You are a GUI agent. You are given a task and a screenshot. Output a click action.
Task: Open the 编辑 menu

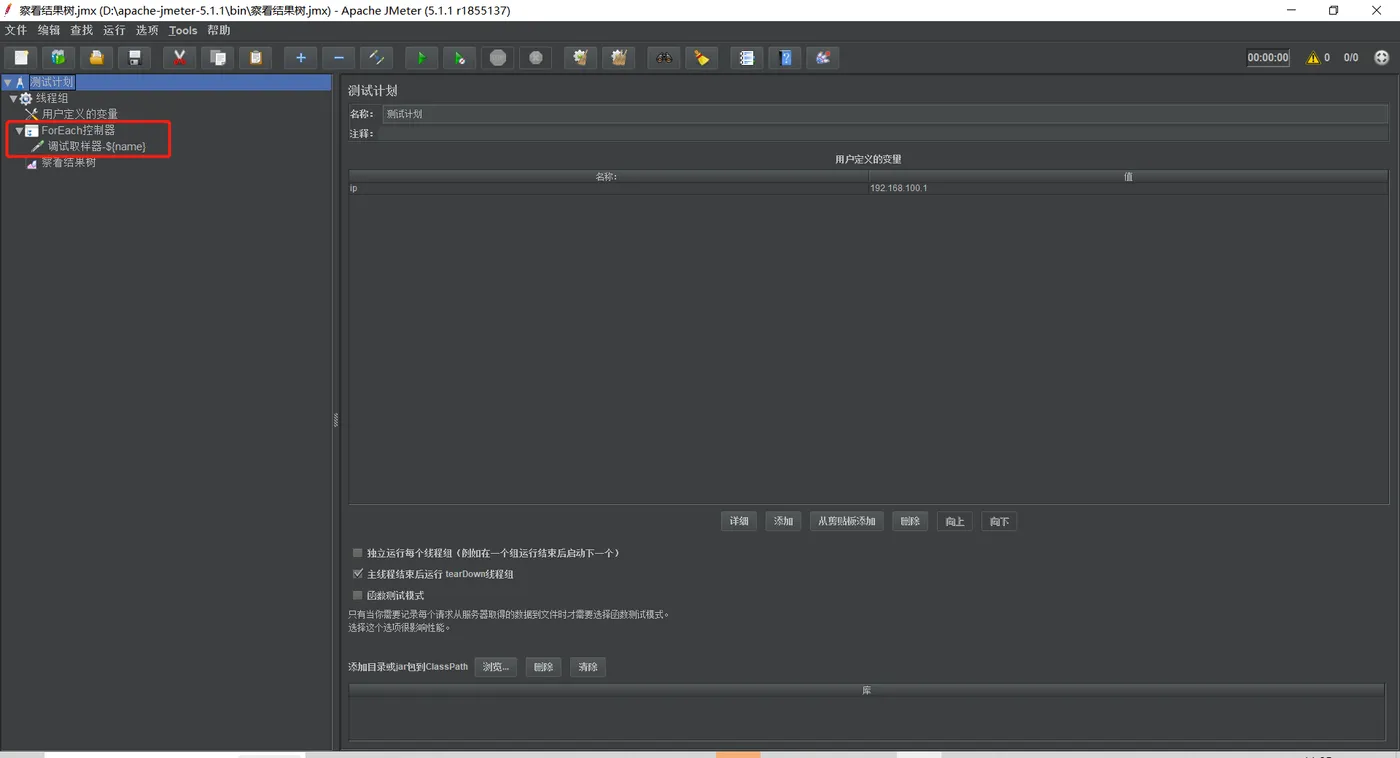pyautogui.click(x=49, y=30)
